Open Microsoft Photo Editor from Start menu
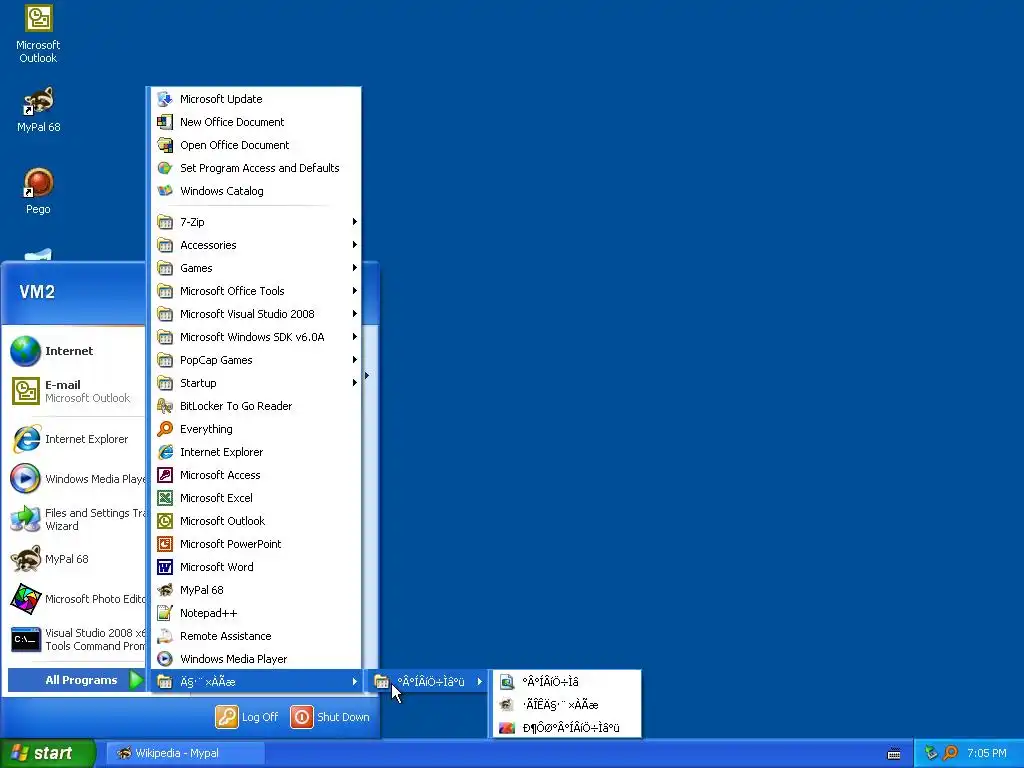The image size is (1024, 768). point(76,599)
